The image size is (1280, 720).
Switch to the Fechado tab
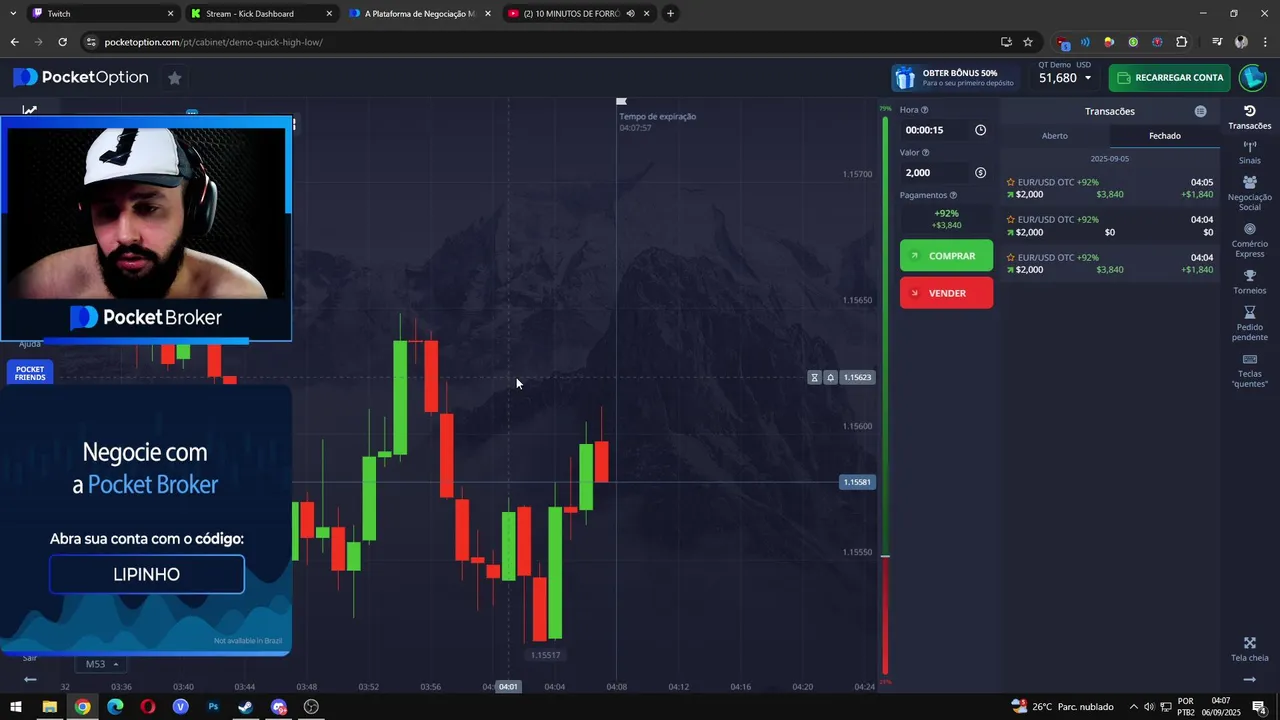[1165, 136]
